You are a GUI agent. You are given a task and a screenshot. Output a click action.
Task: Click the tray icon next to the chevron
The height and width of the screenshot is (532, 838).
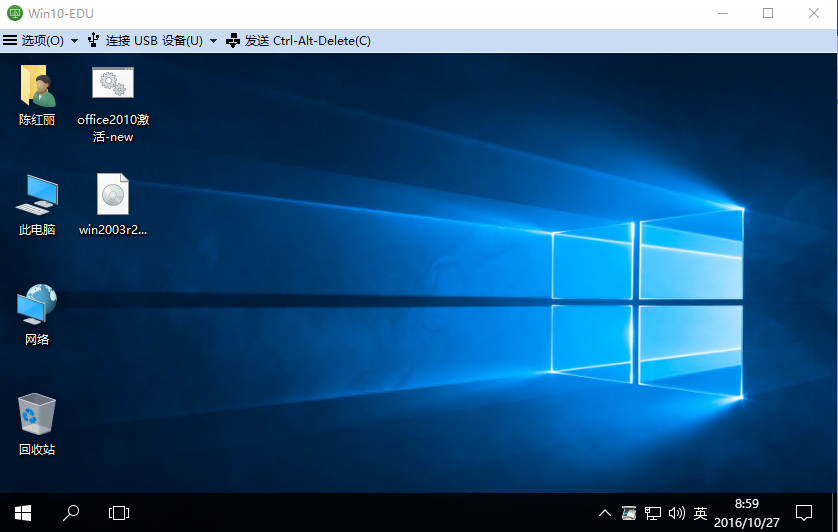629,513
